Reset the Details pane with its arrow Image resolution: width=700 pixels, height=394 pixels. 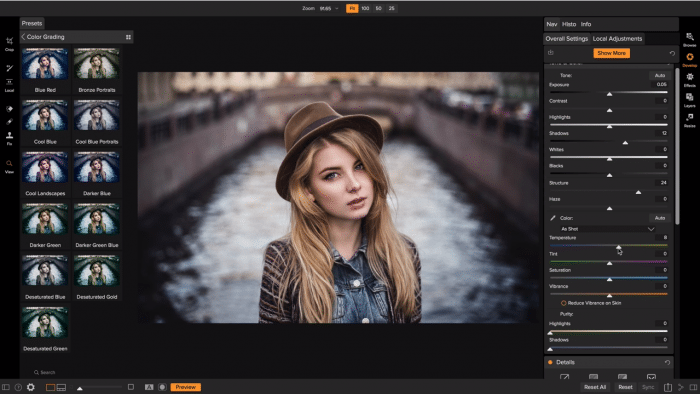click(x=667, y=362)
